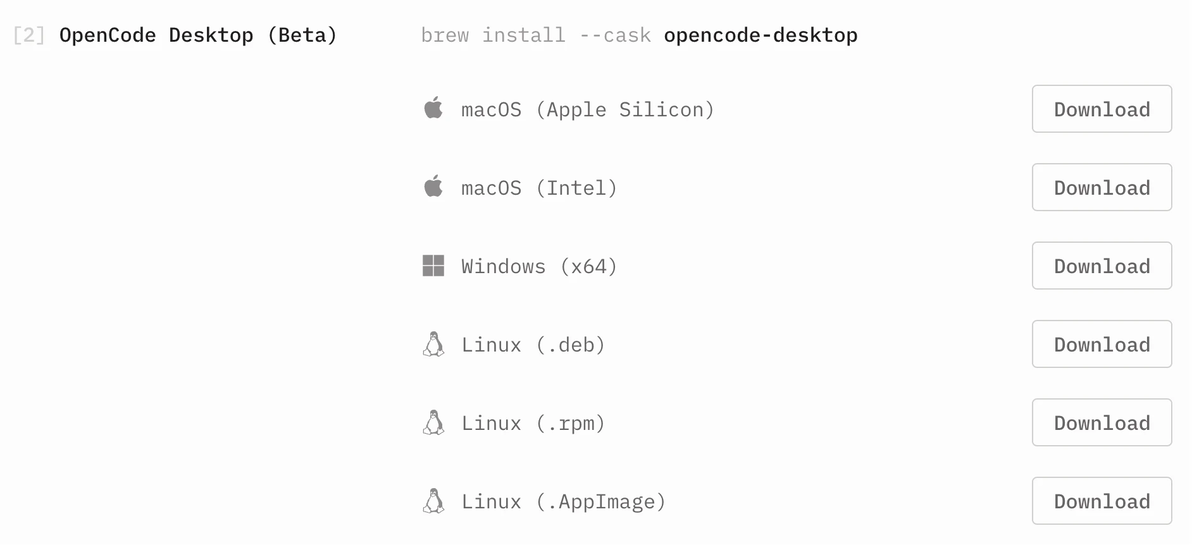Image resolution: width=1192 pixels, height=545 pixels.
Task: Download the macOS Intel build
Action: [x=1102, y=187]
